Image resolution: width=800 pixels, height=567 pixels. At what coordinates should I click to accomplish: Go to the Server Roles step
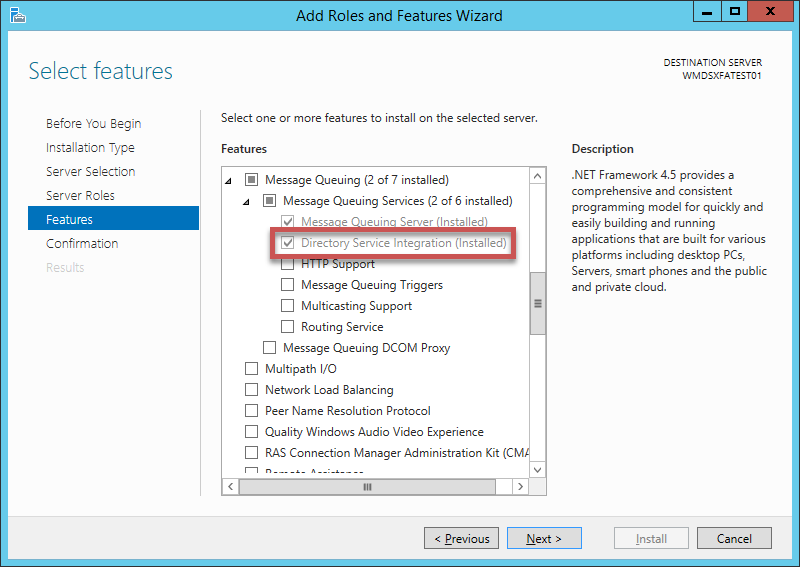[x=80, y=195]
